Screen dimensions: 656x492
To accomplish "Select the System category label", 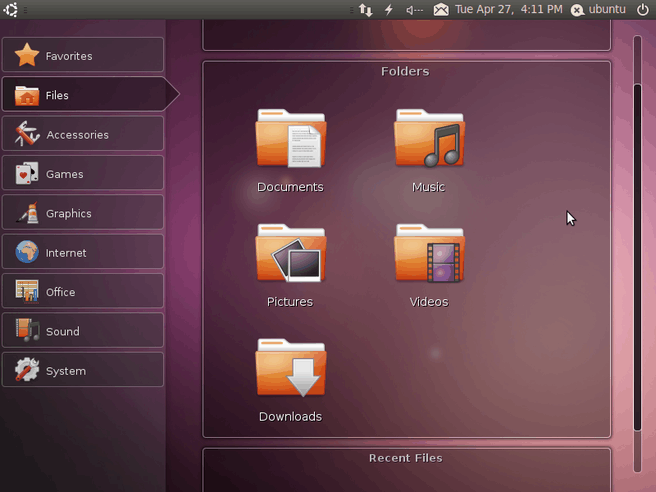I will pyautogui.click(x=66, y=371).
